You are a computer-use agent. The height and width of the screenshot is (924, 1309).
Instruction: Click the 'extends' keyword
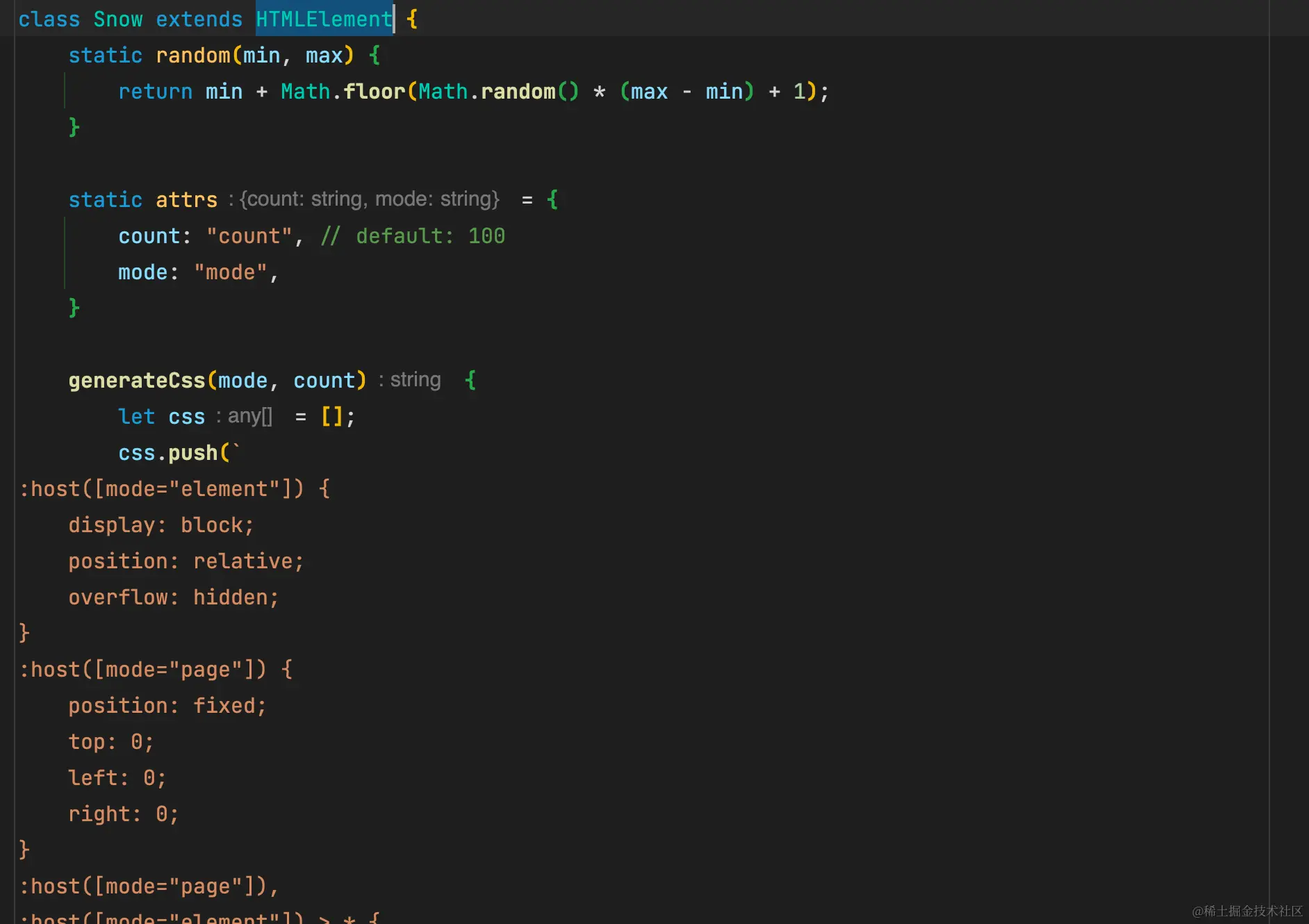[199, 19]
